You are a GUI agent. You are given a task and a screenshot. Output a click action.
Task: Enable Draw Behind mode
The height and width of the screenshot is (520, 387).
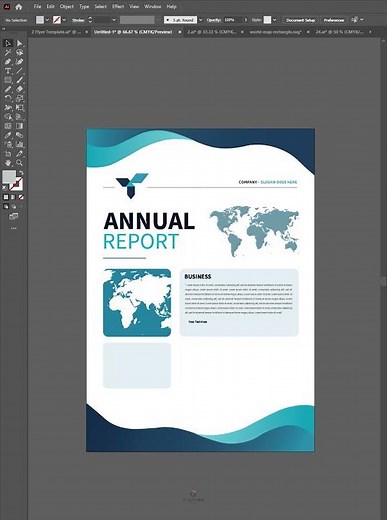pos(13,207)
